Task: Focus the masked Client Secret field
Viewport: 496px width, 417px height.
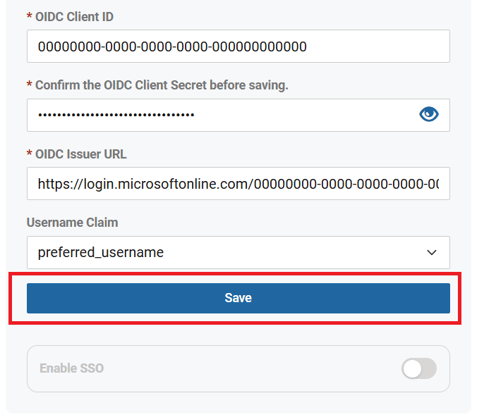Action: point(238,115)
